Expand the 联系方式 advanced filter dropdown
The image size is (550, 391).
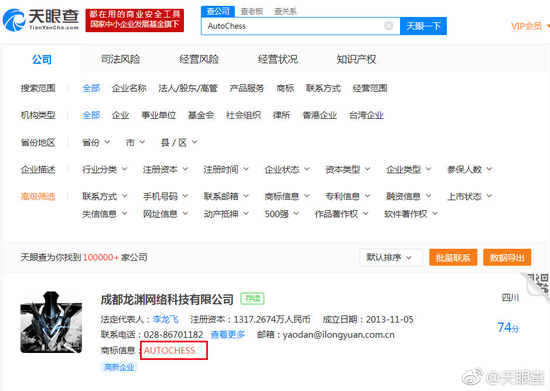(x=105, y=196)
